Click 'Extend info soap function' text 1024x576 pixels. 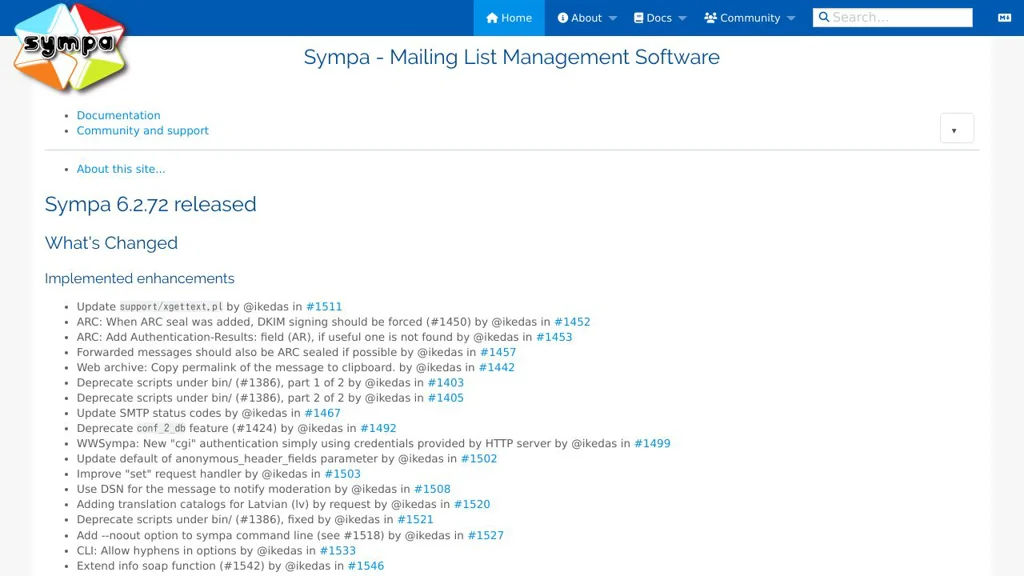point(146,566)
